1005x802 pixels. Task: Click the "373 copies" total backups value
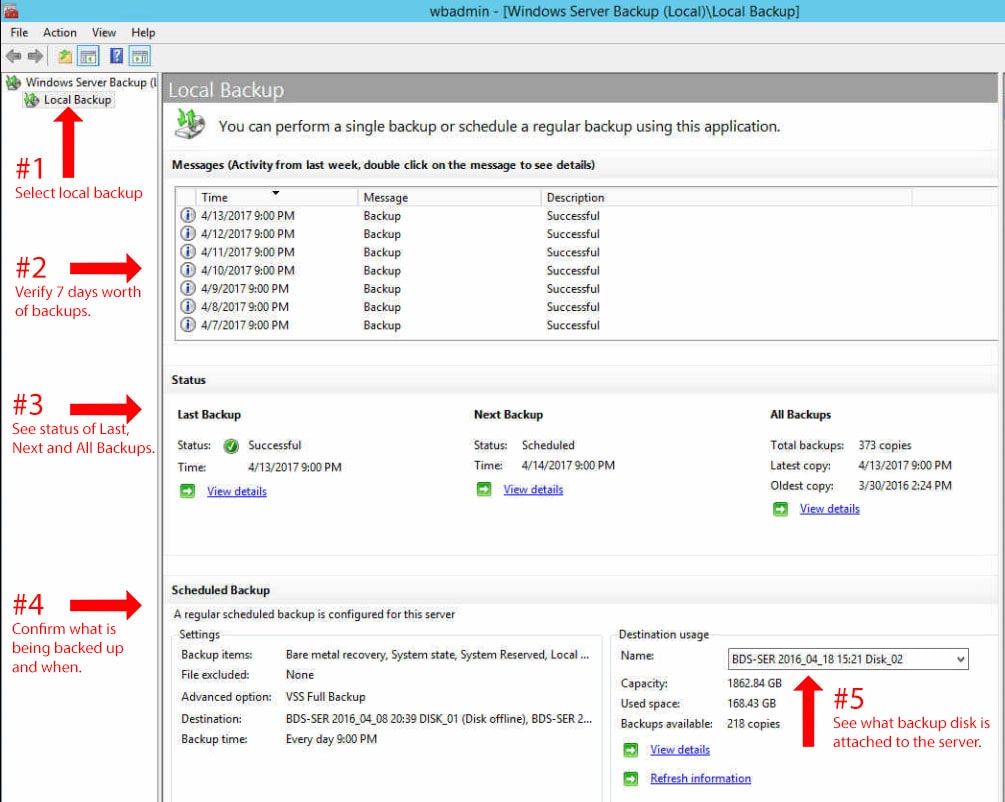coord(885,446)
